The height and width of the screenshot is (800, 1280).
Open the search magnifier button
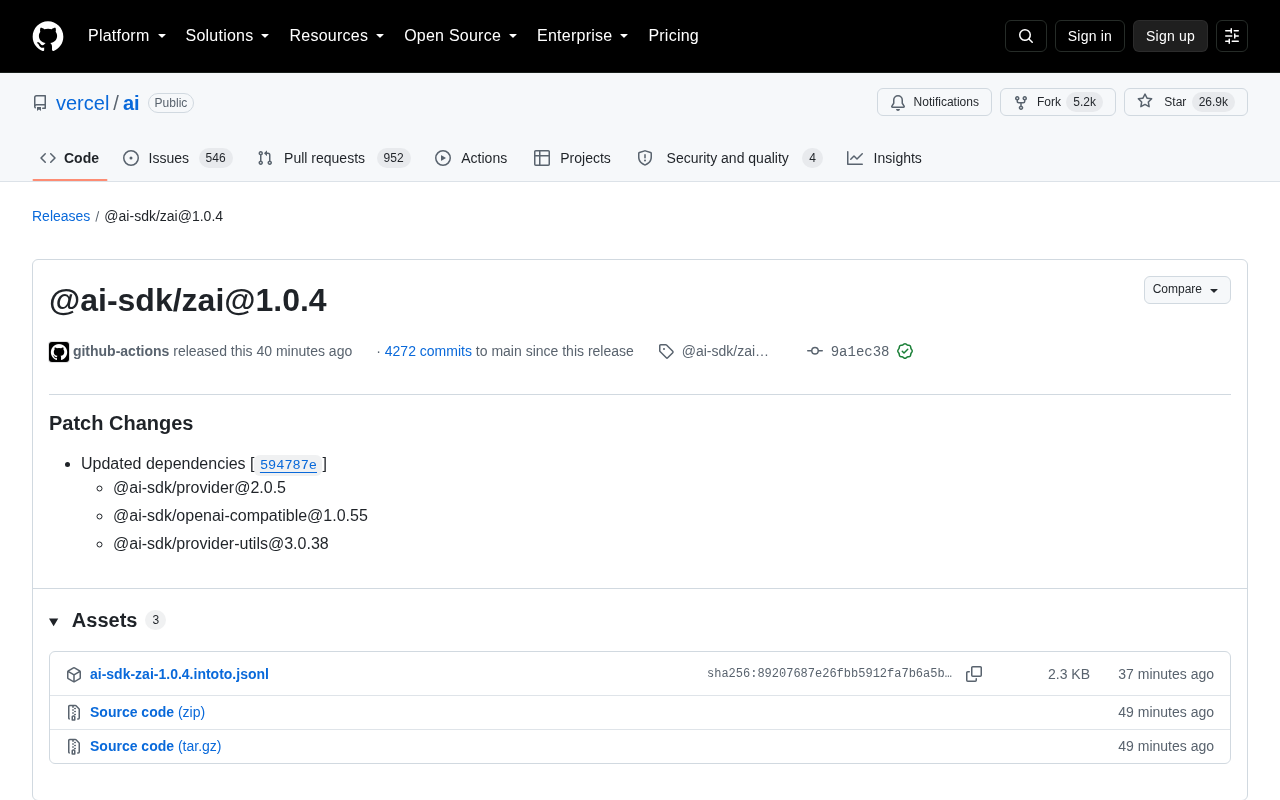pos(1026,36)
